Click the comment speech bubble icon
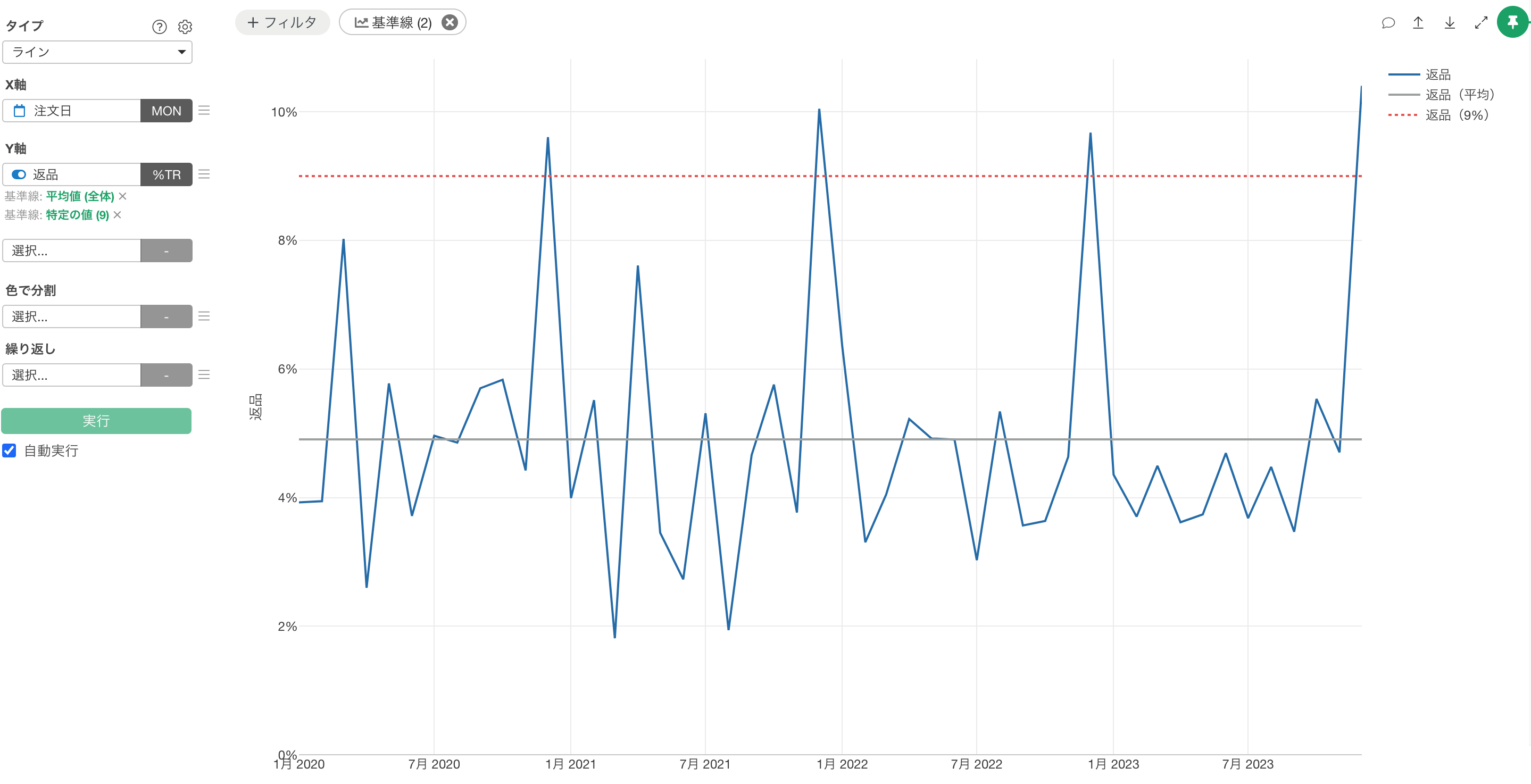1531x784 pixels. pyautogui.click(x=1388, y=22)
